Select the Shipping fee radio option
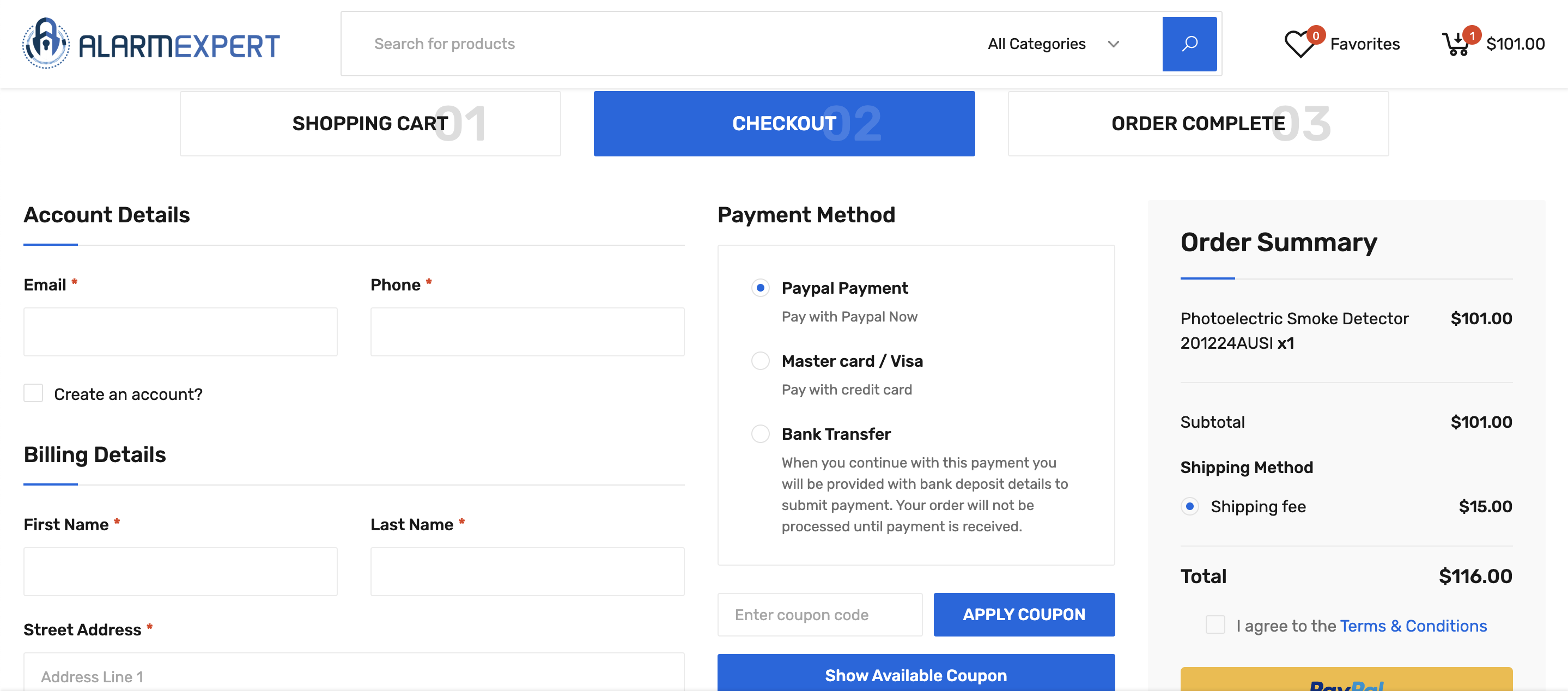The height and width of the screenshot is (691, 1568). coord(1189,506)
